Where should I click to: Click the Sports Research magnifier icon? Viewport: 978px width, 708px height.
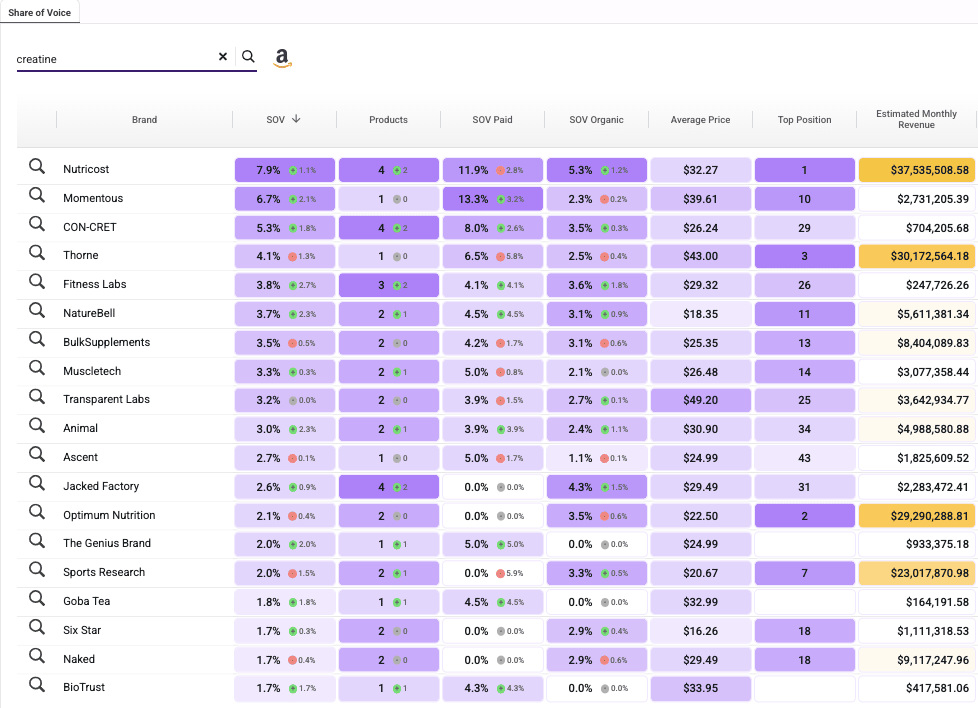37,570
